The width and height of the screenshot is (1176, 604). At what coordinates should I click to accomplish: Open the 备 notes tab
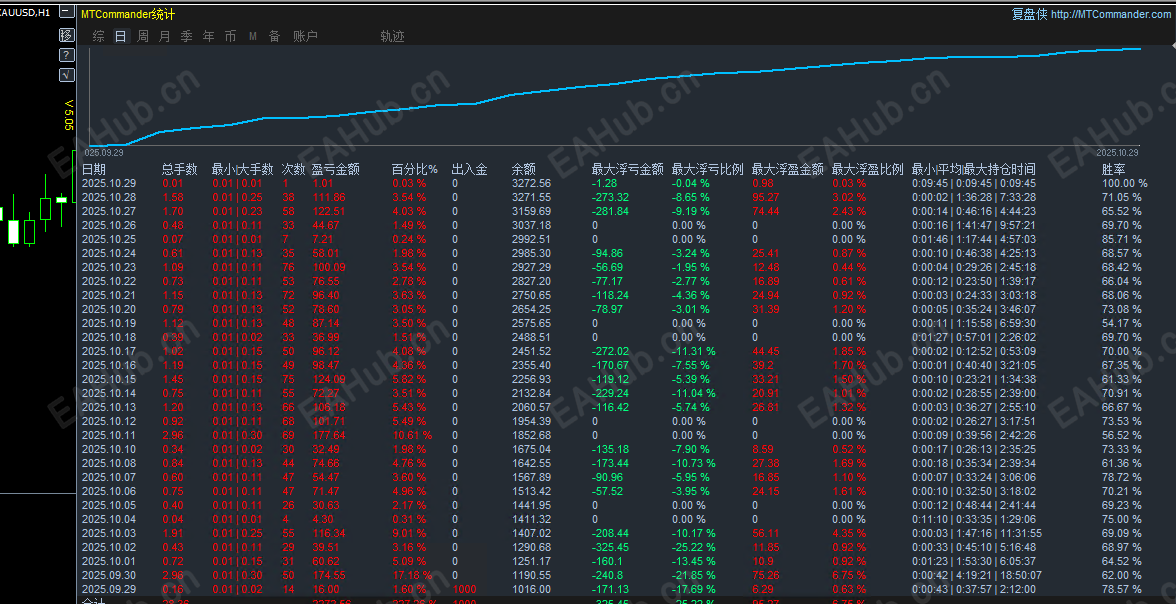(274, 36)
